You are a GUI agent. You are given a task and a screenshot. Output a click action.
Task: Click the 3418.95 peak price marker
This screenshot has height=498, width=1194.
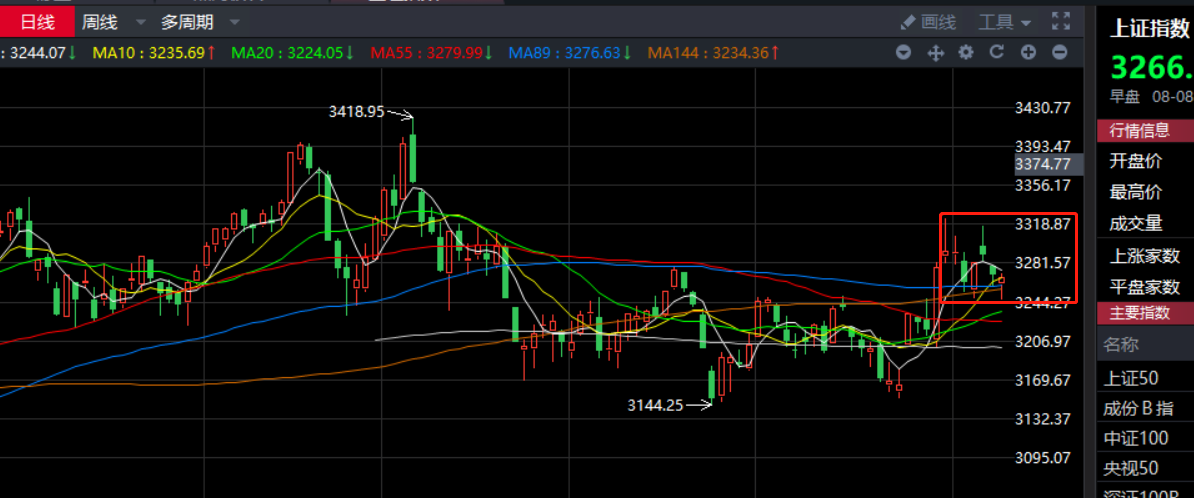coord(357,112)
